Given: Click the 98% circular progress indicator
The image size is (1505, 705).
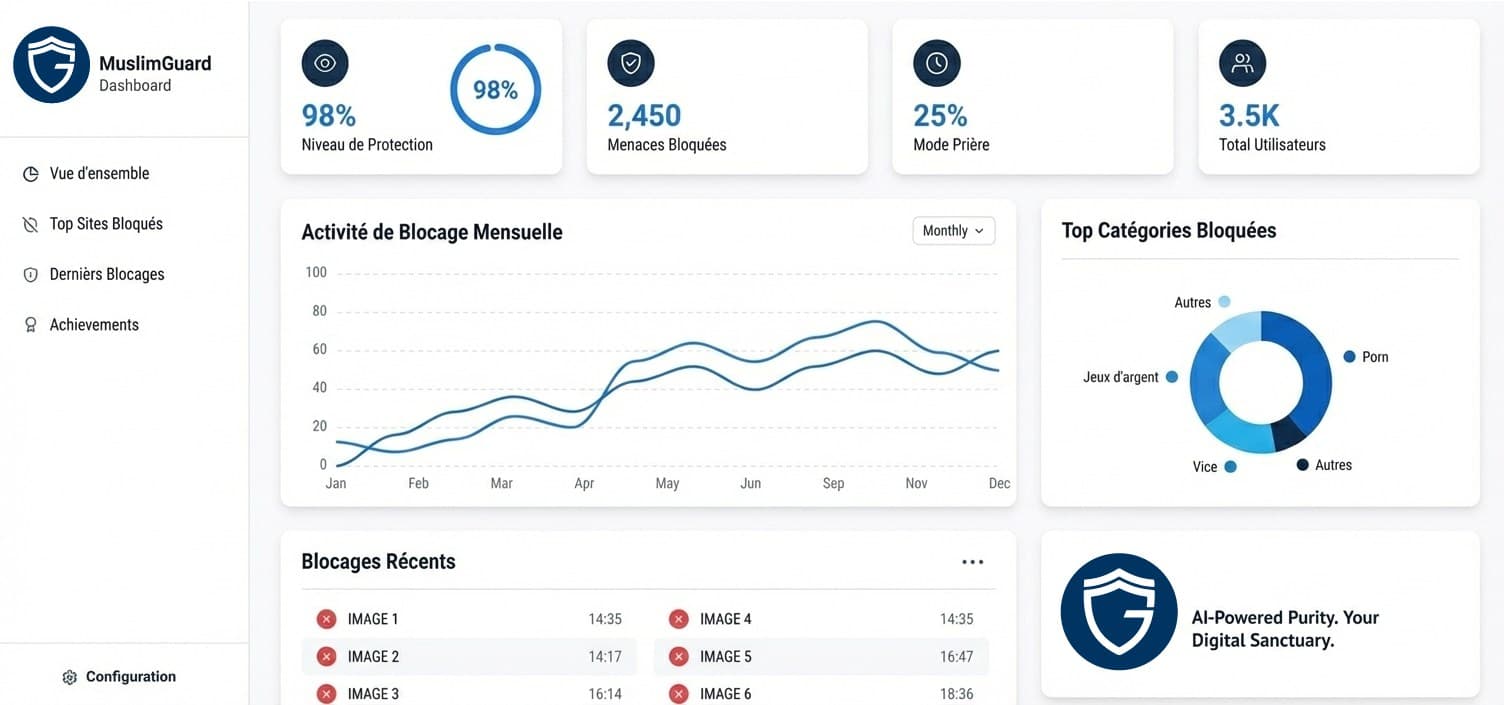Looking at the screenshot, I should click(495, 89).
